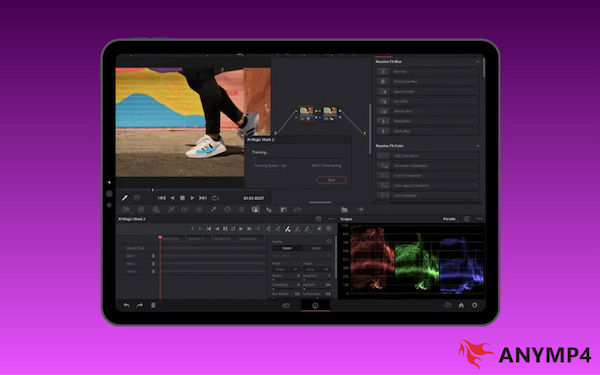Open the Mode dropdown
The height and width of the screenshot is (375, 600).
pyautogui.click(x=285, y=269)
